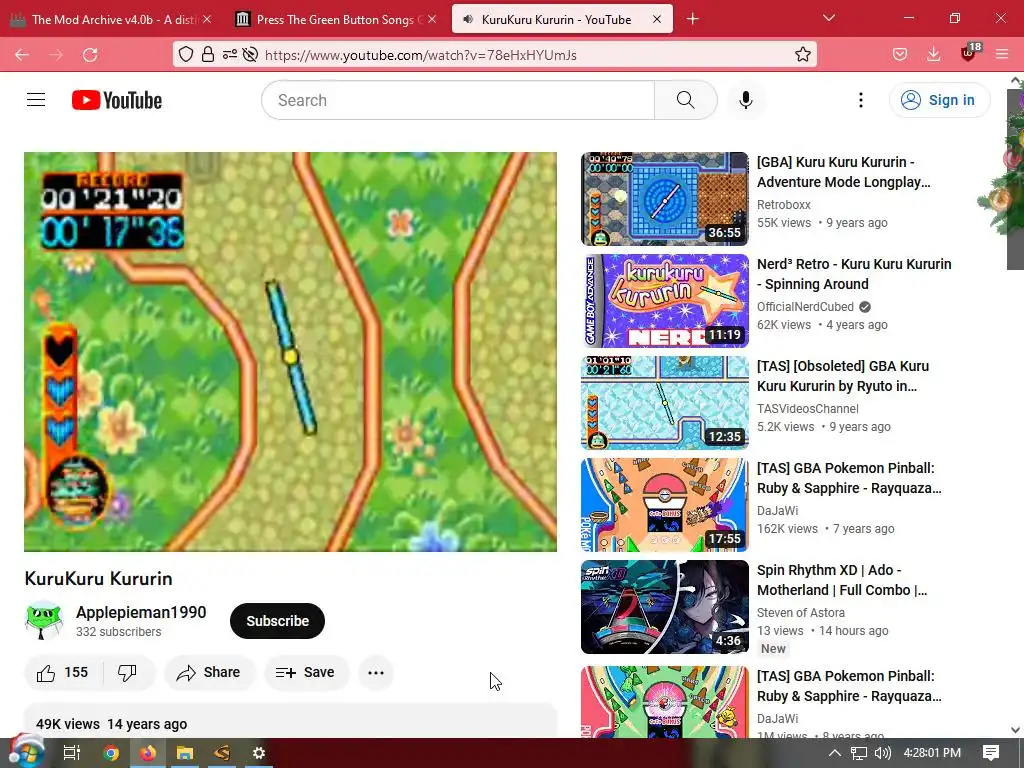Close Press The Green Button tab
Viewport: 1024px width, 768px height.
[432, 20]
